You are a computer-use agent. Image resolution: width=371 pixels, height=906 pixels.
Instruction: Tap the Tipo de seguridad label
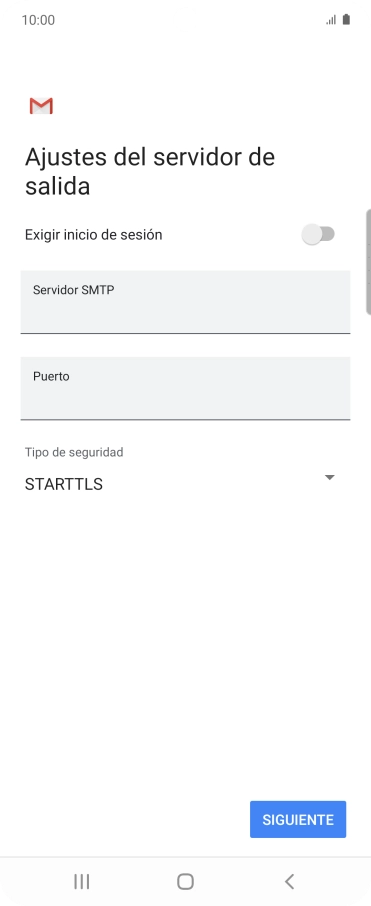74,452
